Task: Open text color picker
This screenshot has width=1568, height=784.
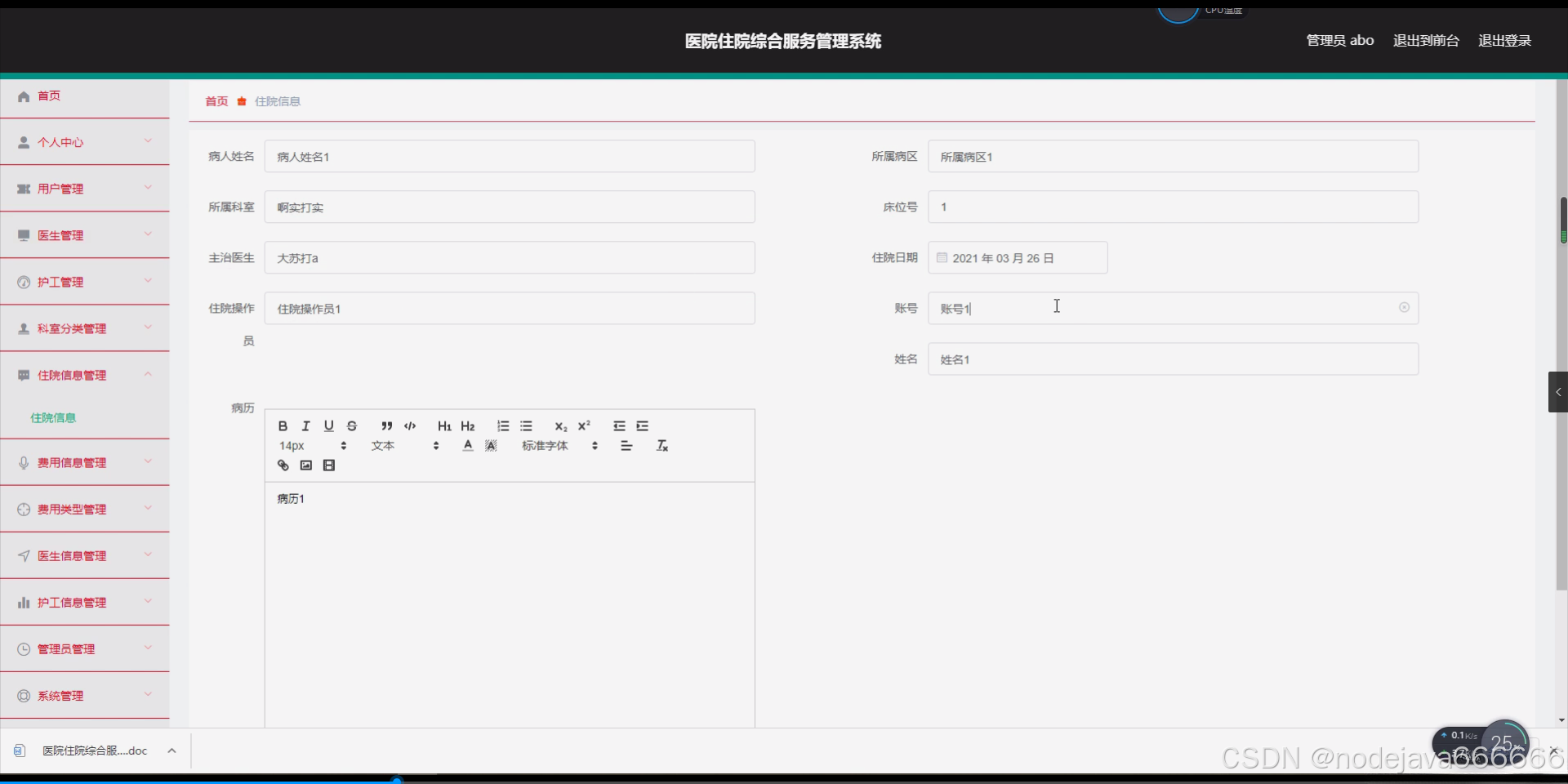Action: pos(468,446)
